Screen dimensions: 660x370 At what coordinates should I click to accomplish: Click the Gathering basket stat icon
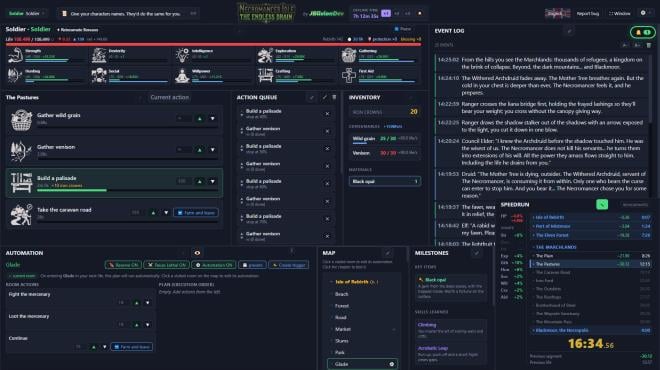point(349,55)
